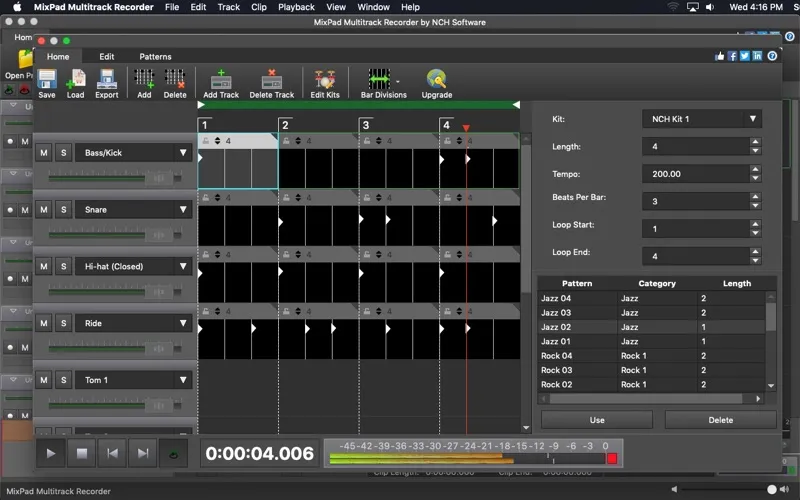Select the Rock 04 pattern row
800x500 pixels.
[x=652, y=356]
